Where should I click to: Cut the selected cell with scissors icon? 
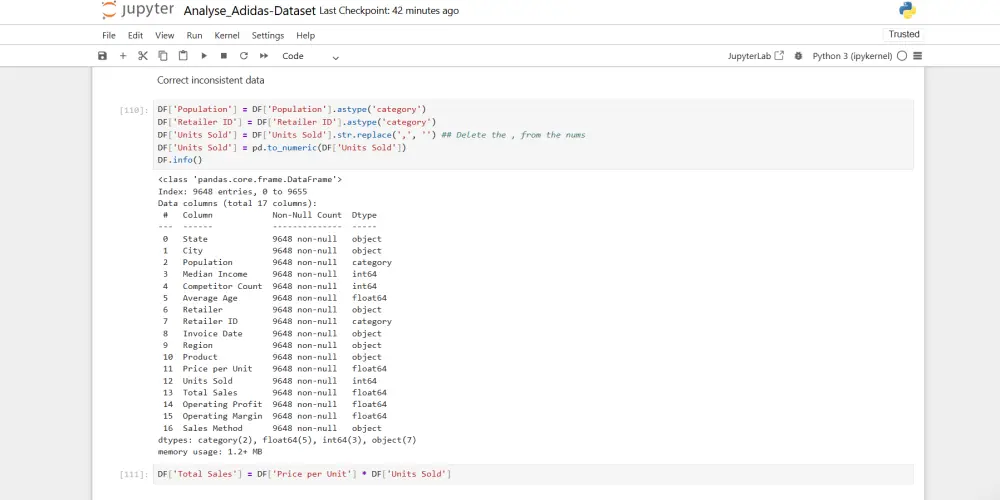(x=143, y=56)
